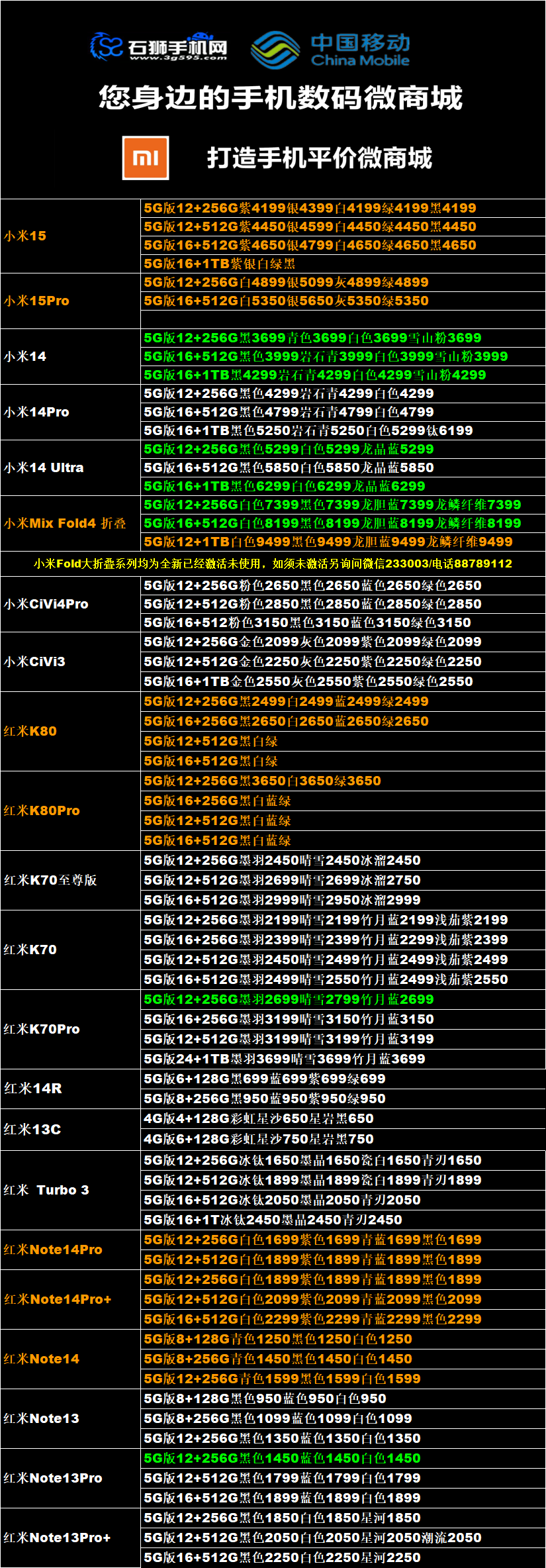
Task: Select the row 5G版16+1TB黑4299岩石青4299
Action: point(343,375)
